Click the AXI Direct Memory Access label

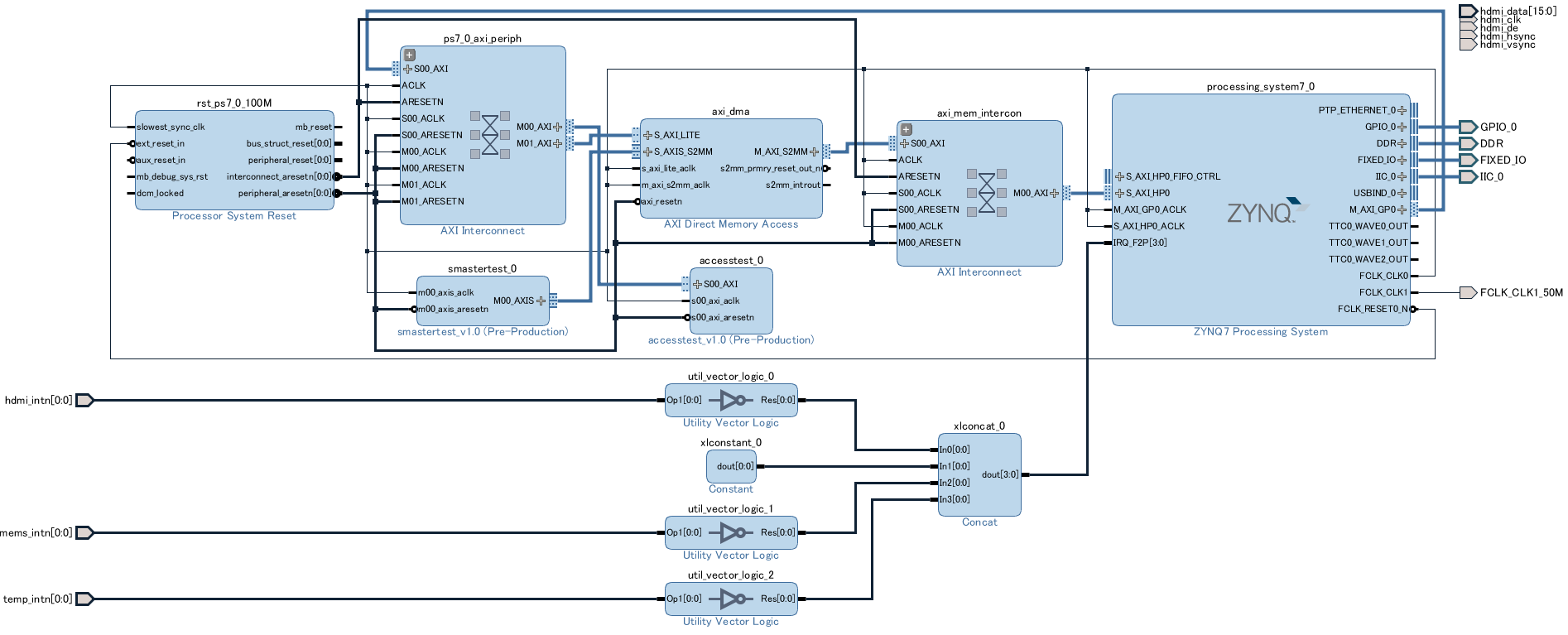coord(731,224)
